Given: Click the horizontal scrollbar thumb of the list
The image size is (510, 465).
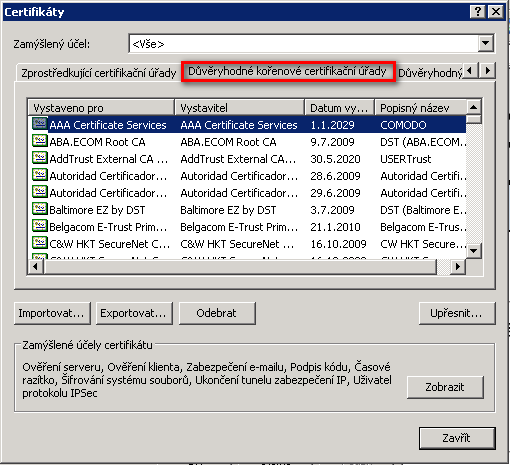Looking at the screenshot, I should (240, 266).
